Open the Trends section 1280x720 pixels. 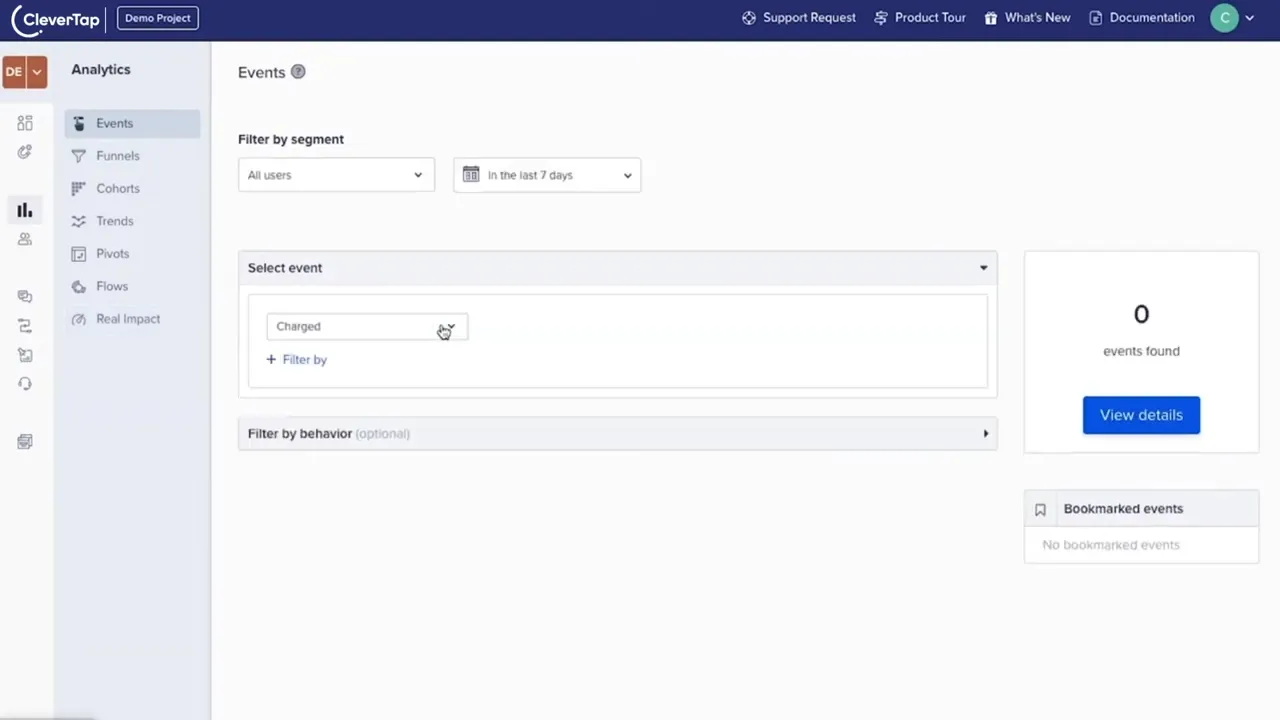[x=114, y=221]
